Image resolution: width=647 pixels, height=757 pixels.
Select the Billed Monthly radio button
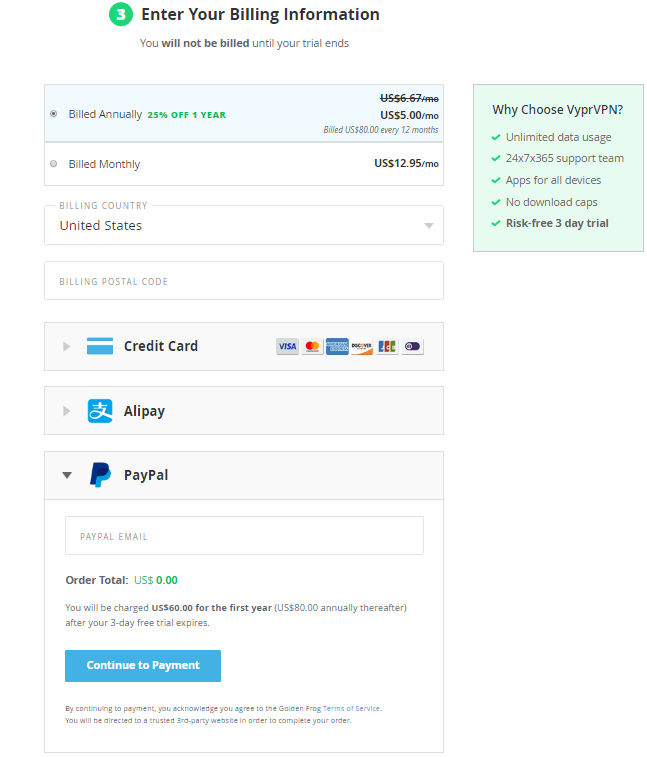(x=54, y=164)
